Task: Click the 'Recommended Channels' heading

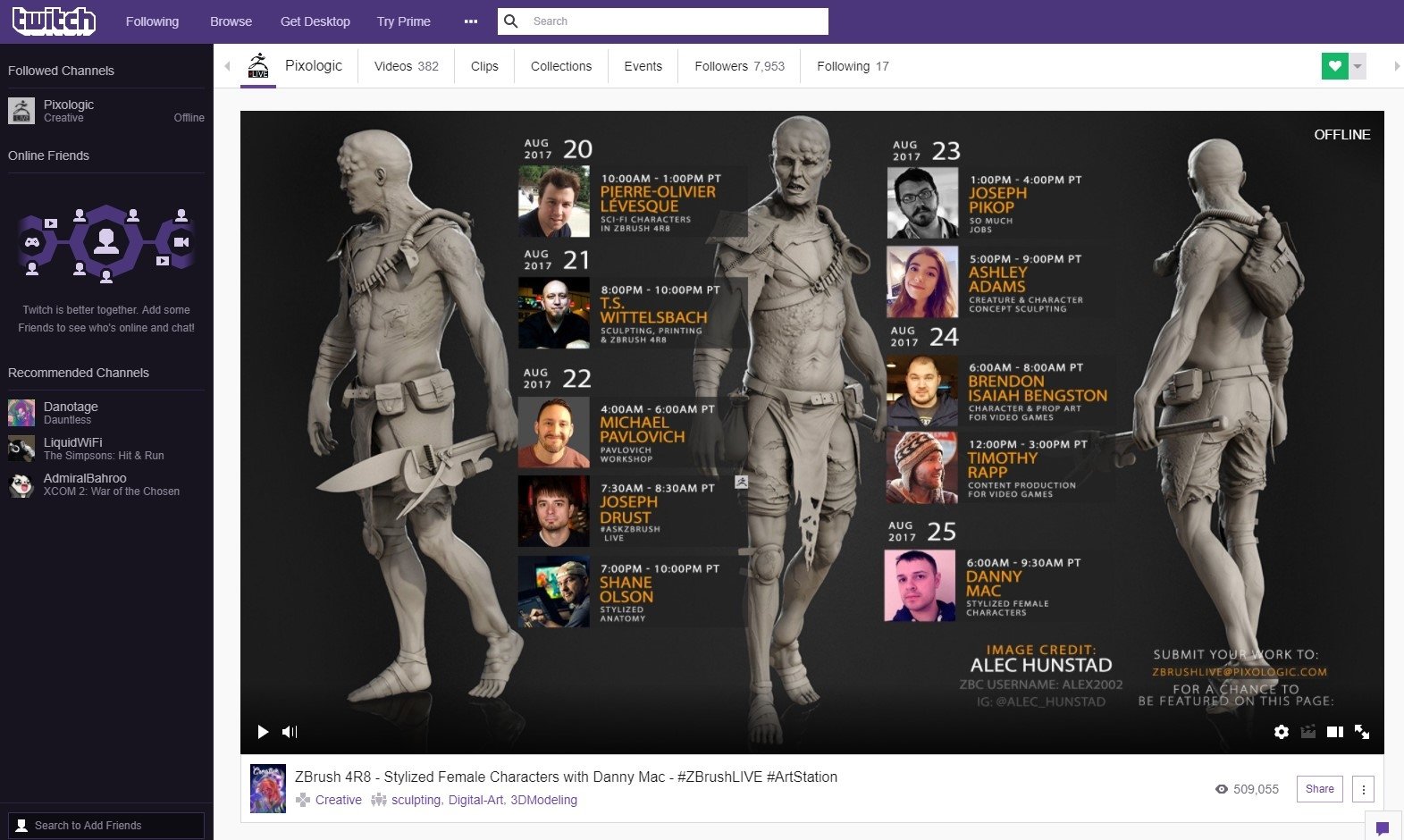Action: coord(79,373)
